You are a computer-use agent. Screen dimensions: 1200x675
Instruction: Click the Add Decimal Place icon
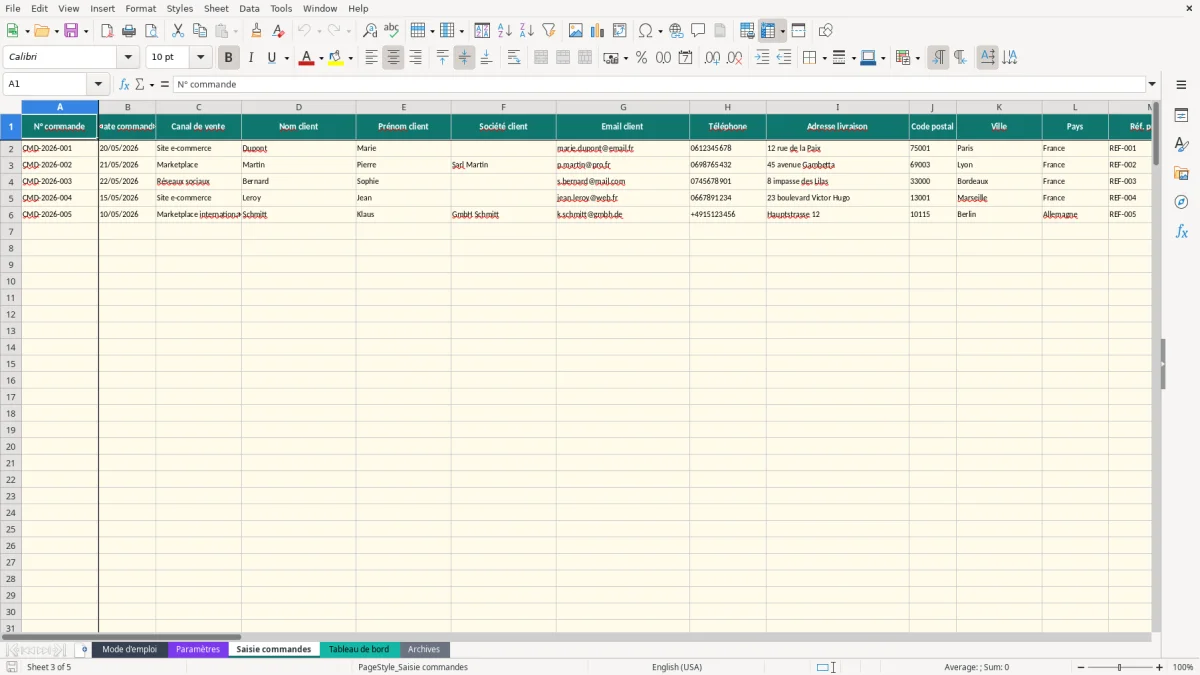pyautogui.click(x=712, y=58)
